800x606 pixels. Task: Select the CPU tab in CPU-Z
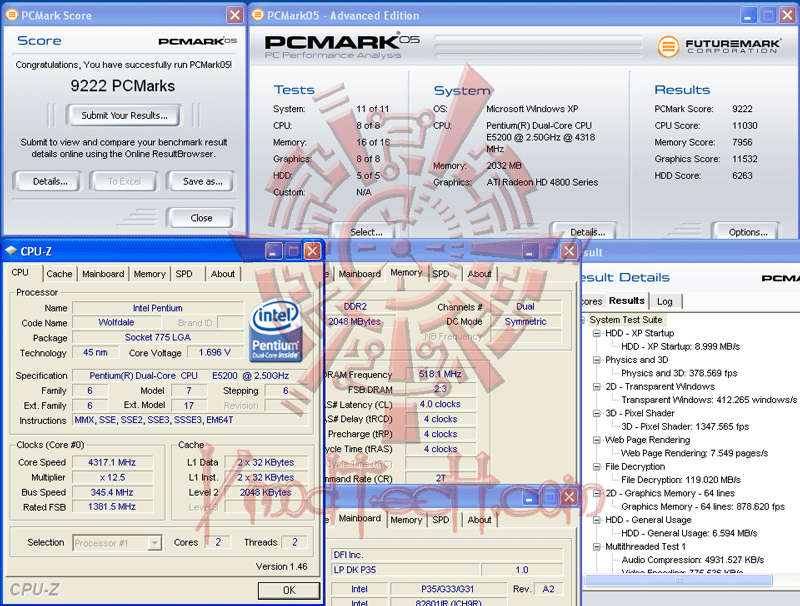[20, 272]
